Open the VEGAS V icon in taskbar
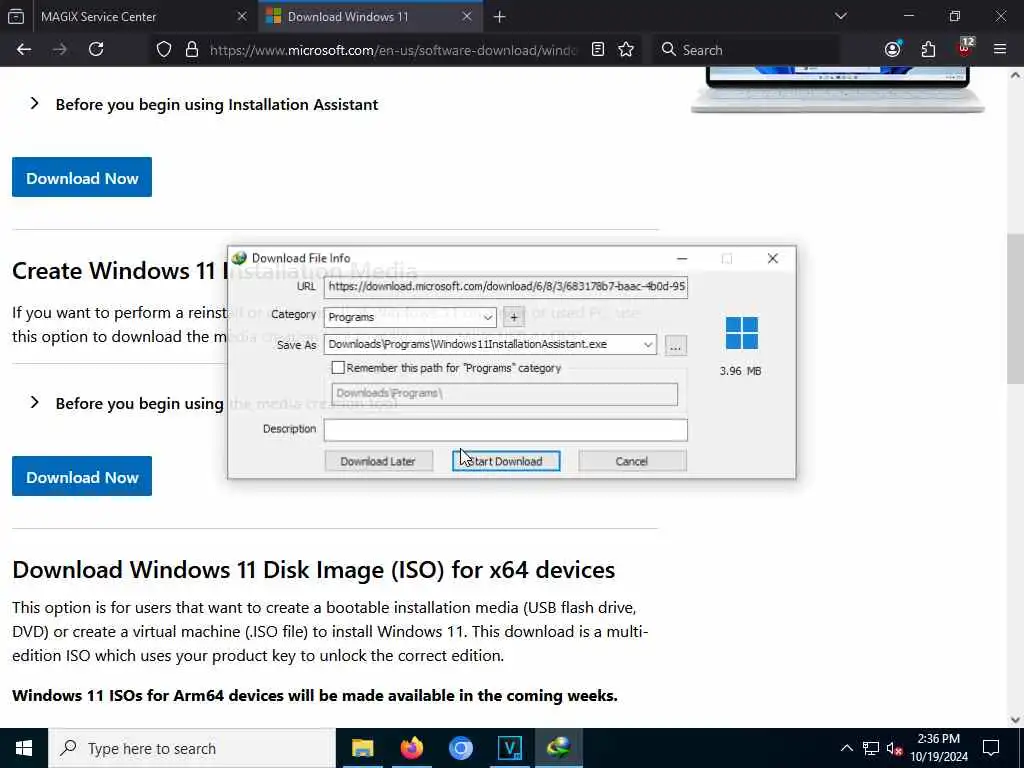 tap(509, 748)
